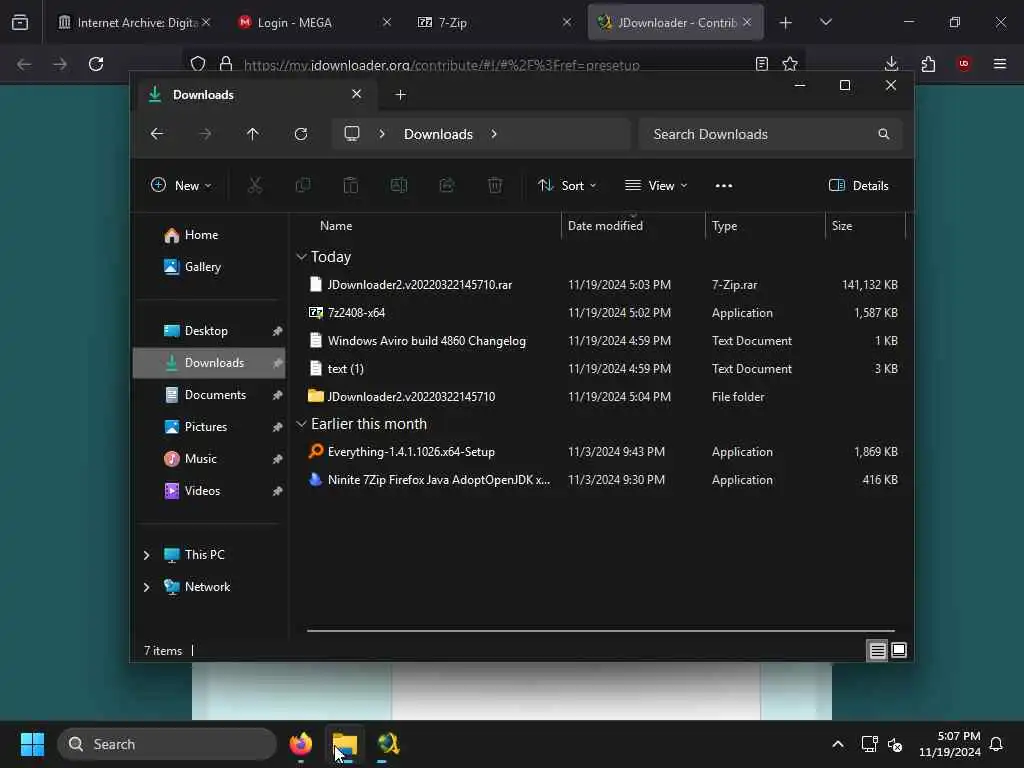Go back with Explorer back arrow
1024x768 pixels.
157,134
